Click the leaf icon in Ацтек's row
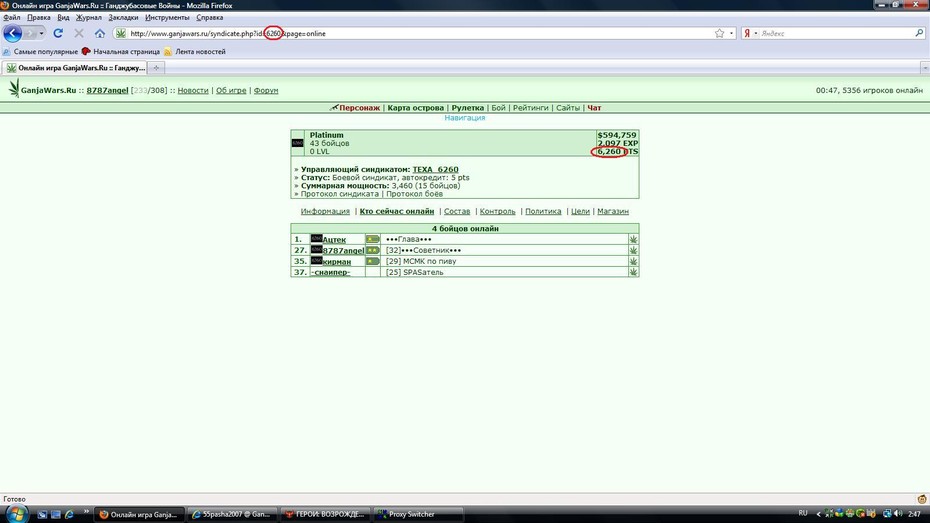Viewport: 930px width, 523px height. point(633,239)
